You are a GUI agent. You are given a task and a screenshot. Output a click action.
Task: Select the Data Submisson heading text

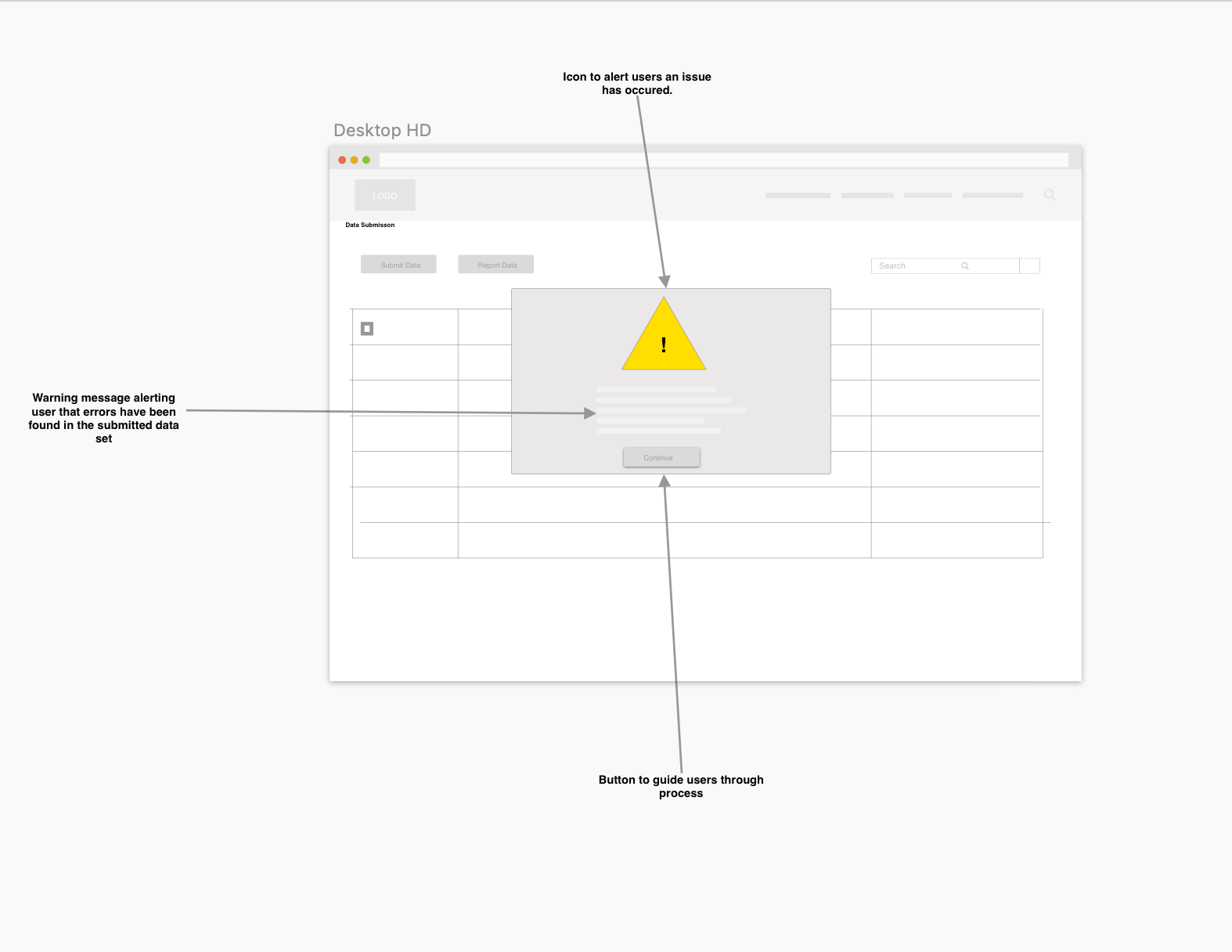tap(370, 225)
